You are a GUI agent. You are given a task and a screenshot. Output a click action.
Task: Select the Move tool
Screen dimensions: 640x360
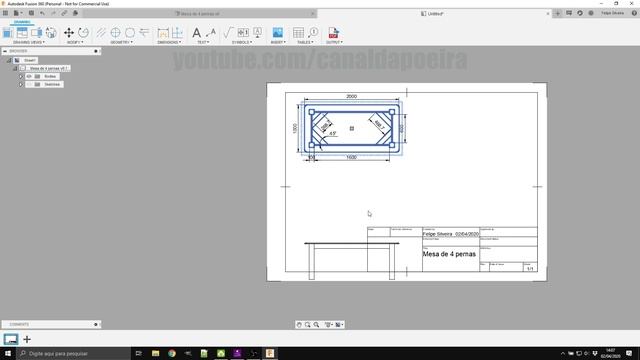click(69, 33)
